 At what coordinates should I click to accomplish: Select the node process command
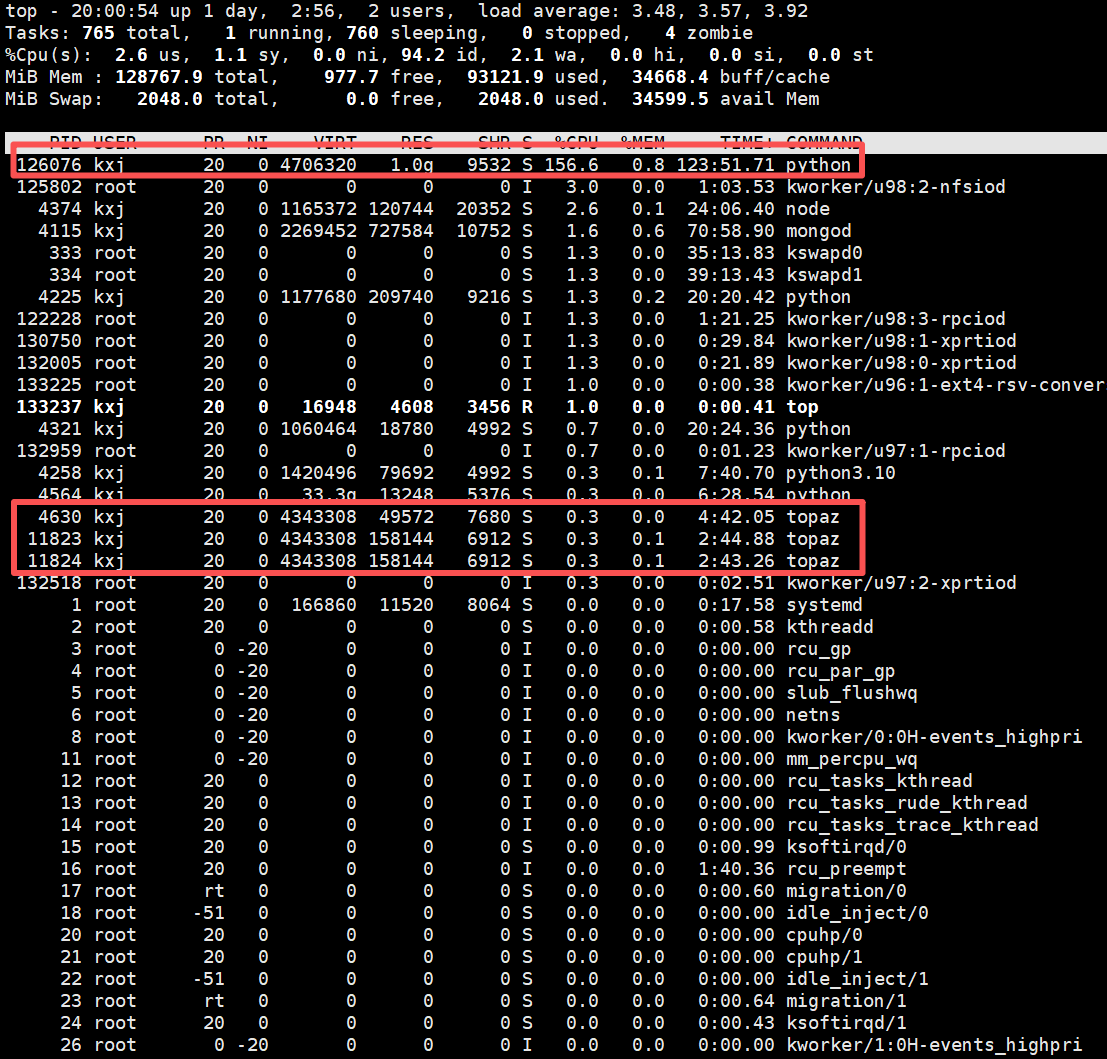(x=807, y=209)
